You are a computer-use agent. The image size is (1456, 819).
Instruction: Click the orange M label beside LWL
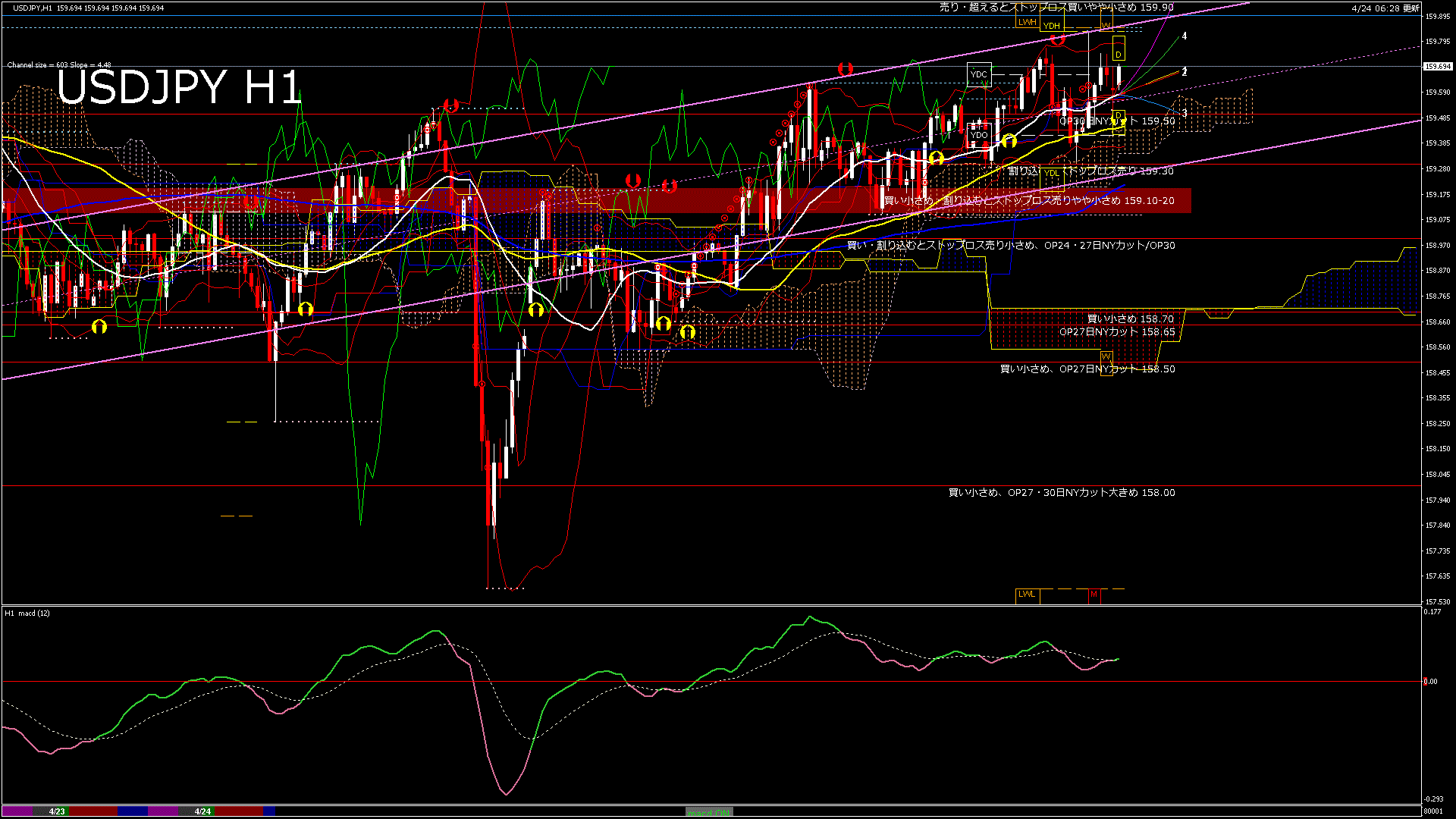(x=1094, y=595)
